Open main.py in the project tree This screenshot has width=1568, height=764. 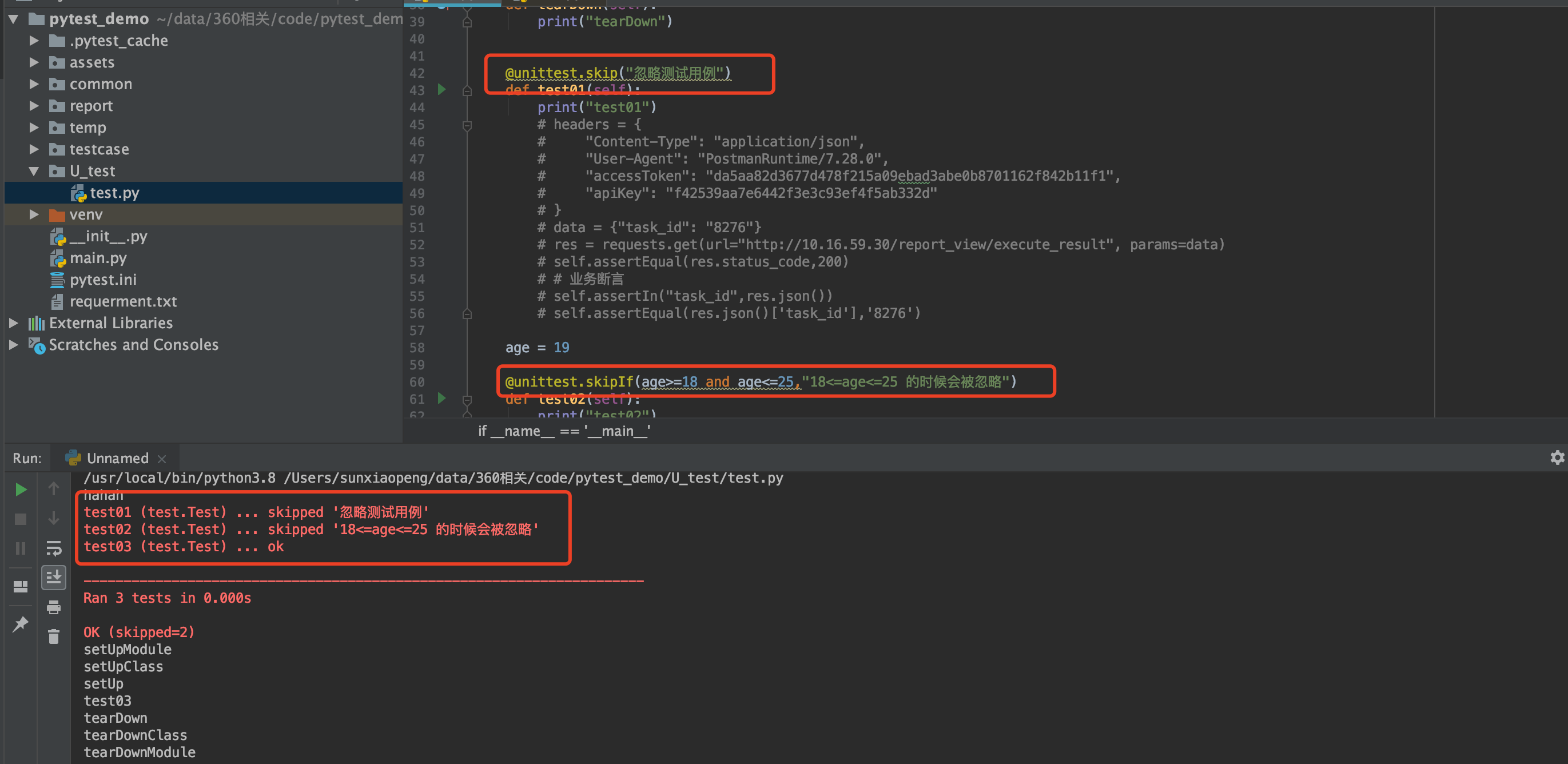pyautogui.click(x=97, y=258)
